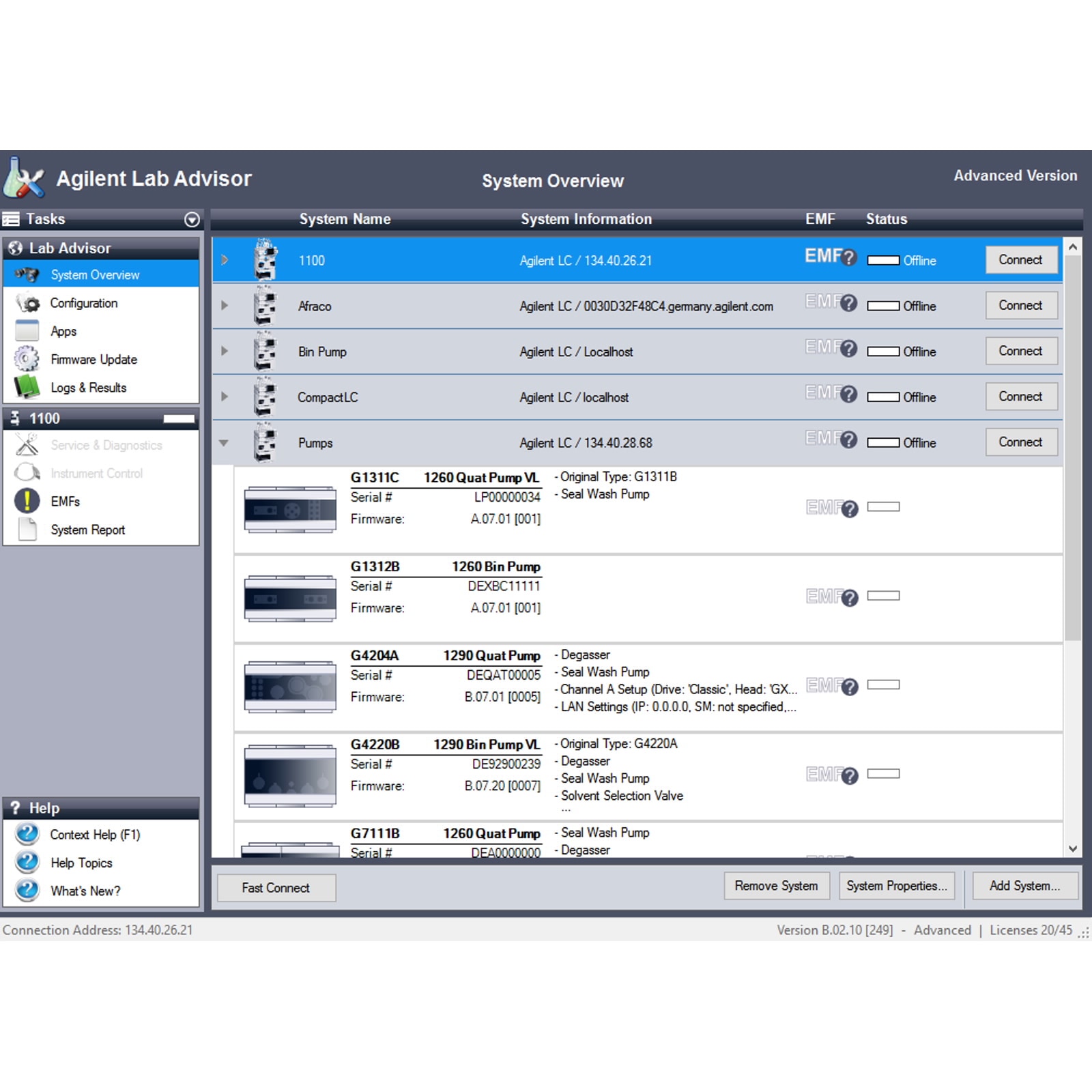Click the EMFs warning icon
Screen dimensions: 1092x1092
point(27,501)
